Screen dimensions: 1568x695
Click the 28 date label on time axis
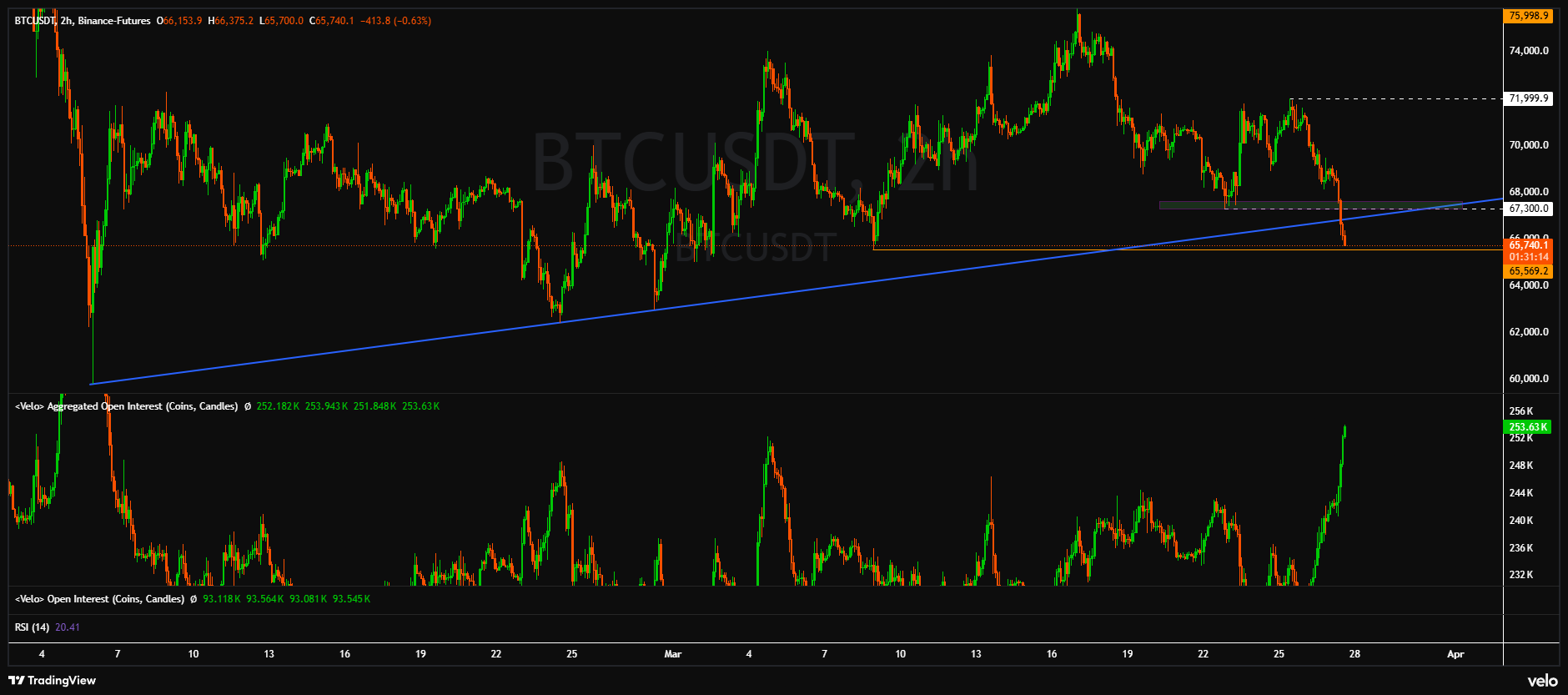tap(1354, 654)
